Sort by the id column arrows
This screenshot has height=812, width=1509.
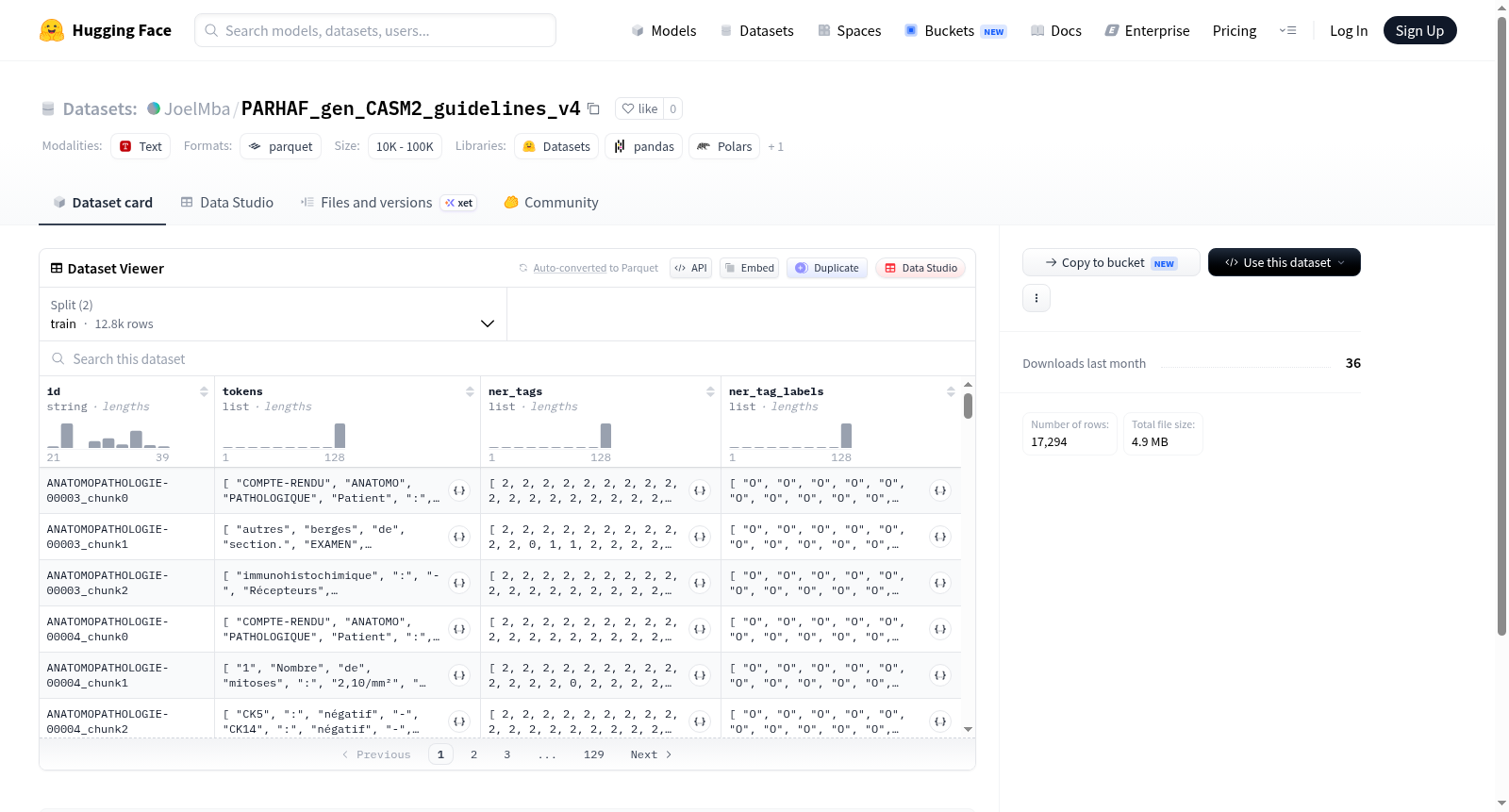click(204, 391)
